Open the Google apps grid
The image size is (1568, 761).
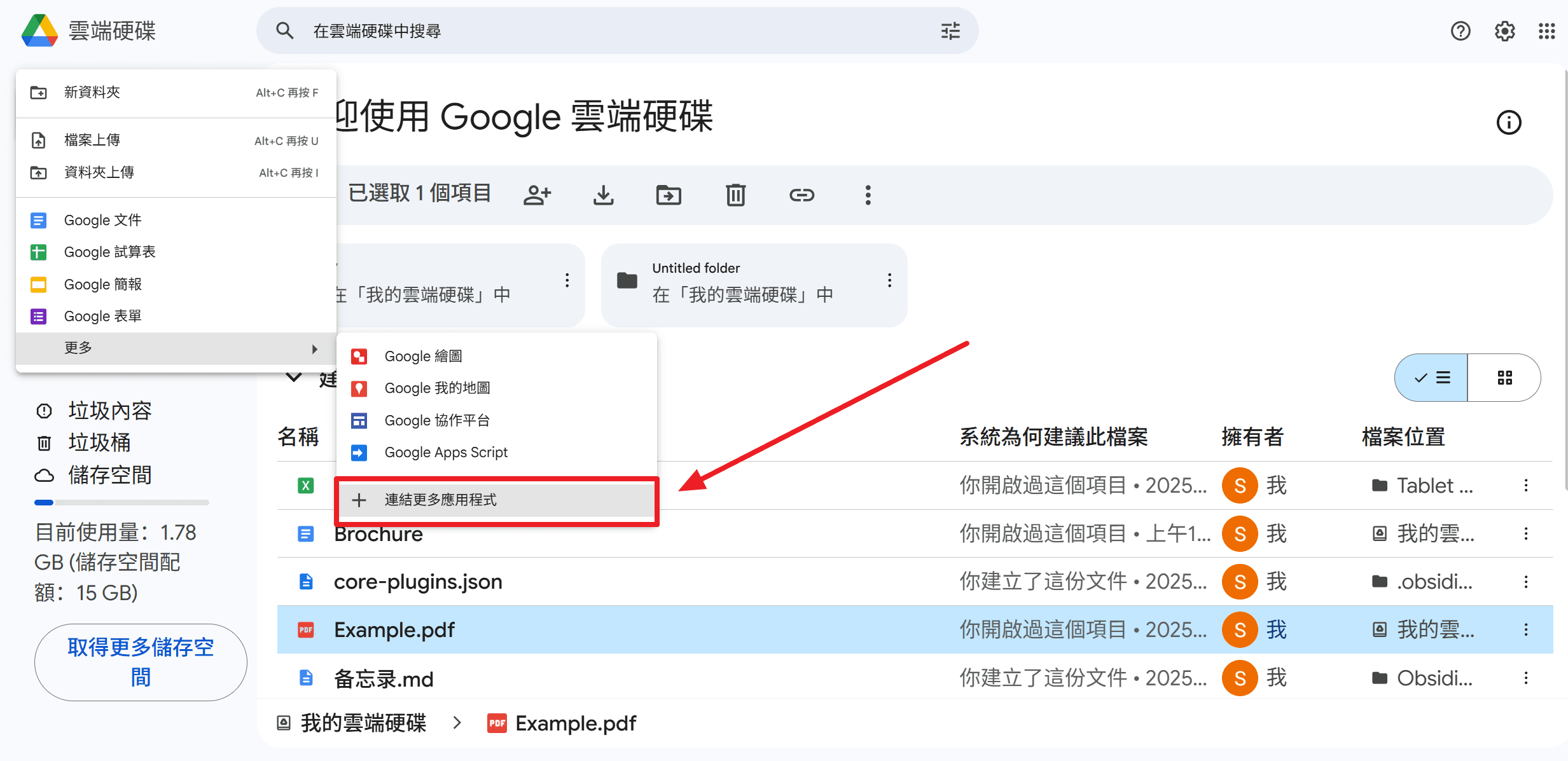[1547, 31]
